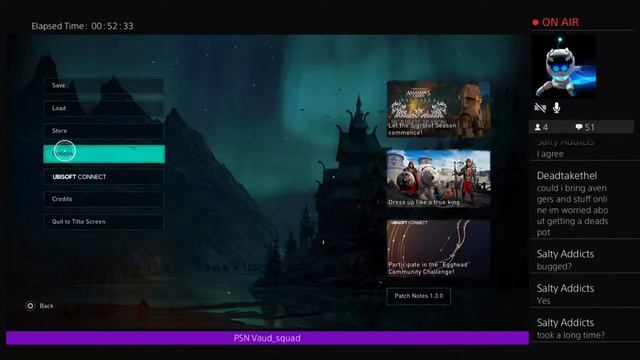The image size is (640, 360).
Task: Toggle the disabled camera icon
Action: tap(540, 108)
